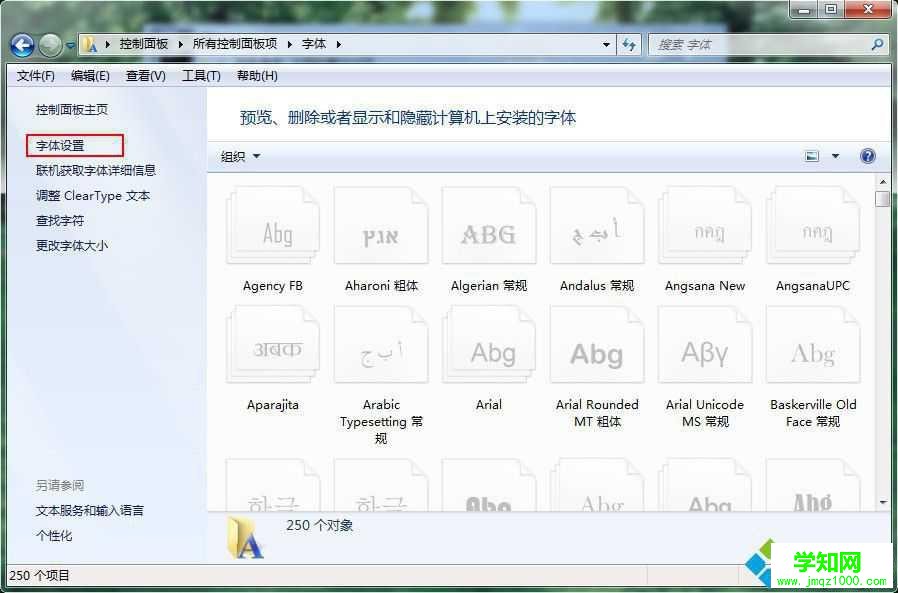This screenshot has height=593, width=898.
Task: Open the Arial font preview
Action: (489, 345)
